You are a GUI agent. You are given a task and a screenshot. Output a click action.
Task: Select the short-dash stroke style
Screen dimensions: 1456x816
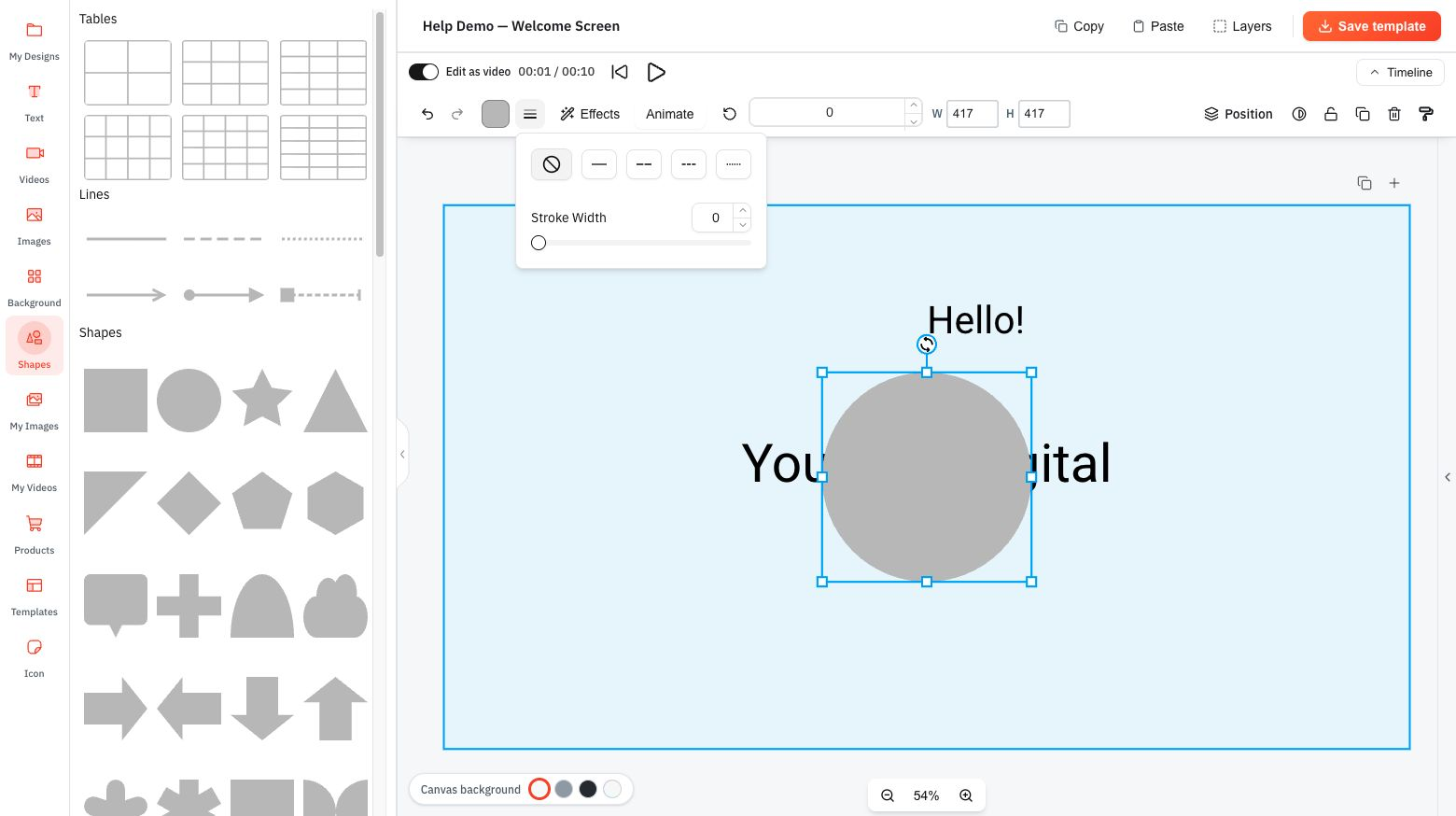click(x=689, y=164)
